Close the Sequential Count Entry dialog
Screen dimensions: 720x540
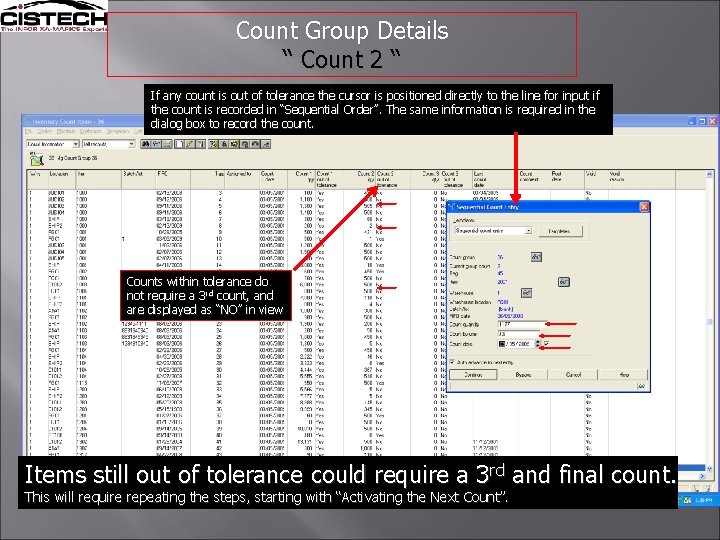coord(644,207)
